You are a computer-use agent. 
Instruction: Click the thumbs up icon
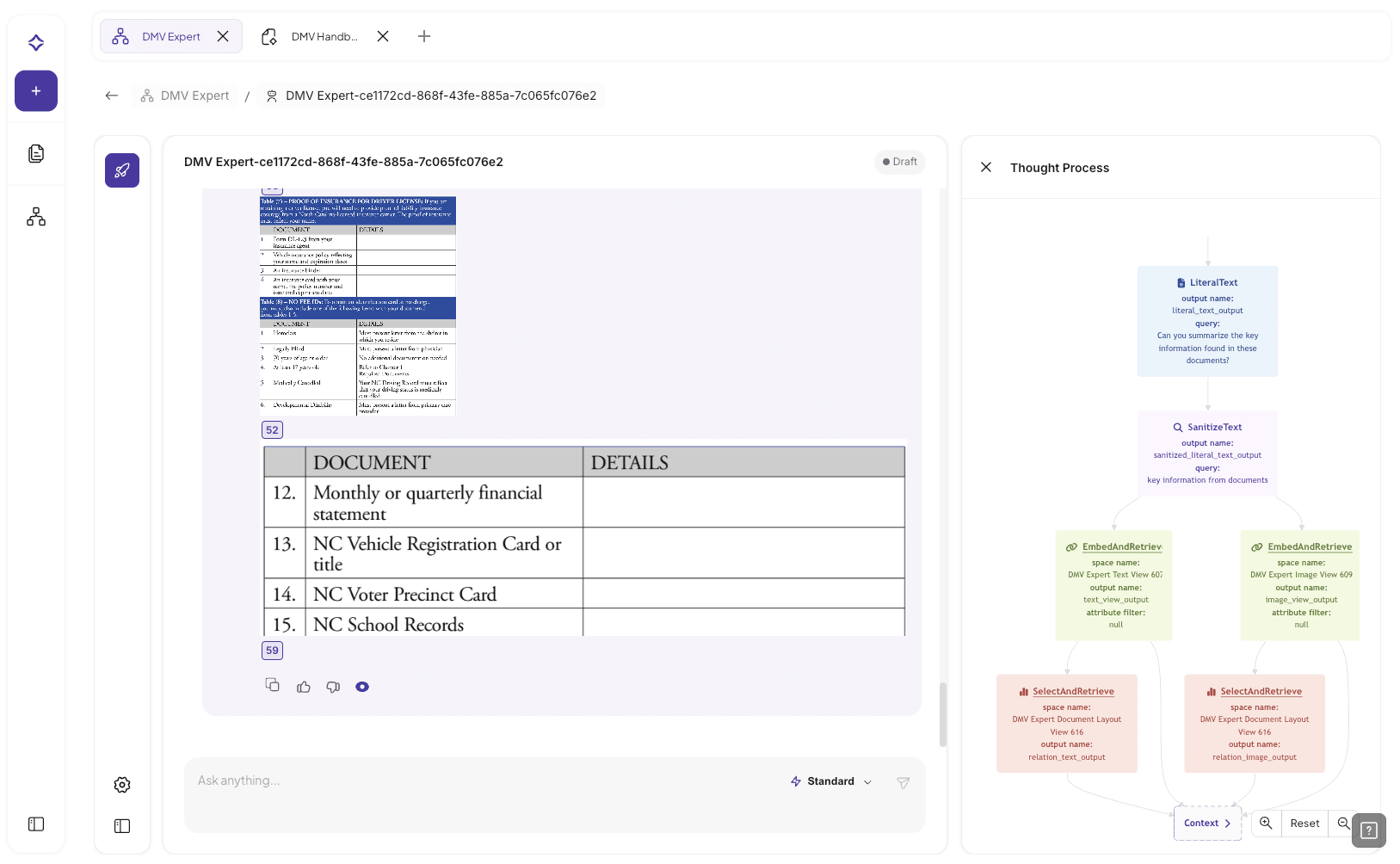click(304, 687)
